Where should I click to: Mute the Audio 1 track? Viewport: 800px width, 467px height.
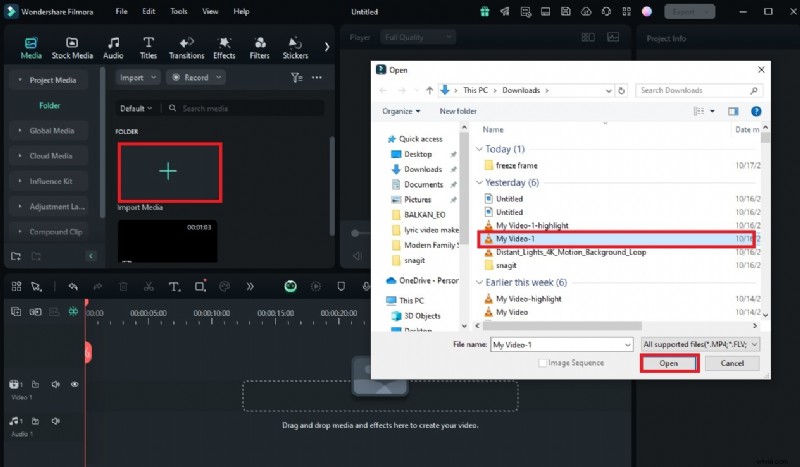pos(55,423)
